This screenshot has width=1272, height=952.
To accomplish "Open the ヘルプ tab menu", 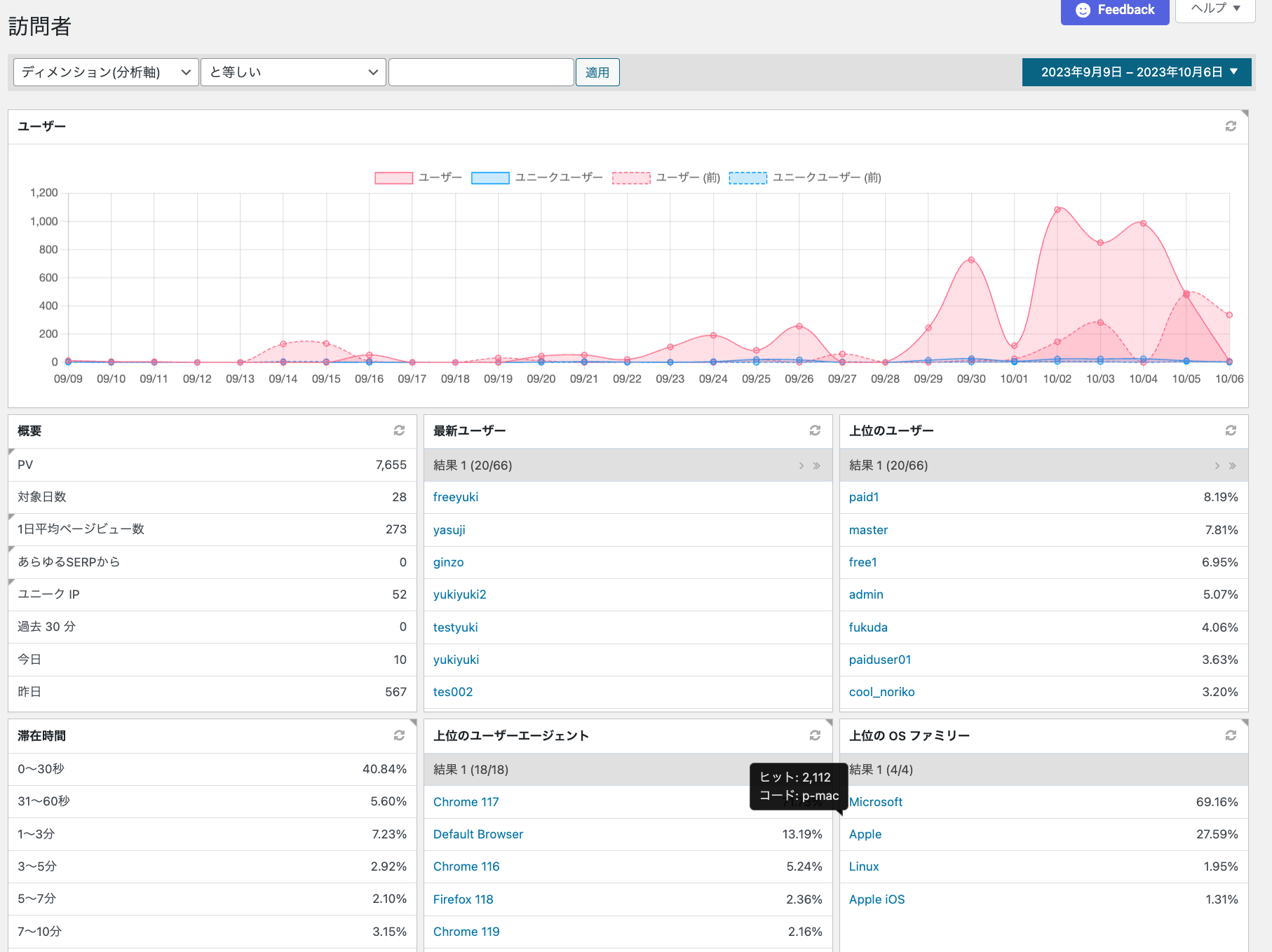I will [x=1215, y=9].
